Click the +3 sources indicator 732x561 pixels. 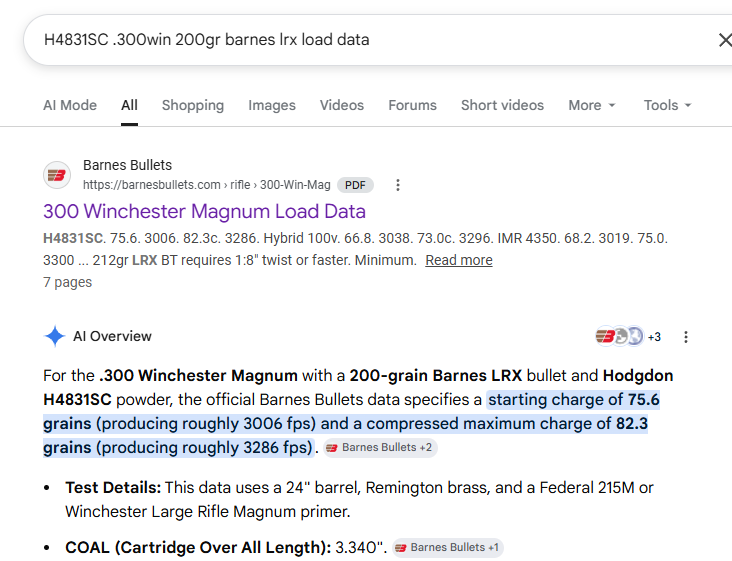click(655, 337)
